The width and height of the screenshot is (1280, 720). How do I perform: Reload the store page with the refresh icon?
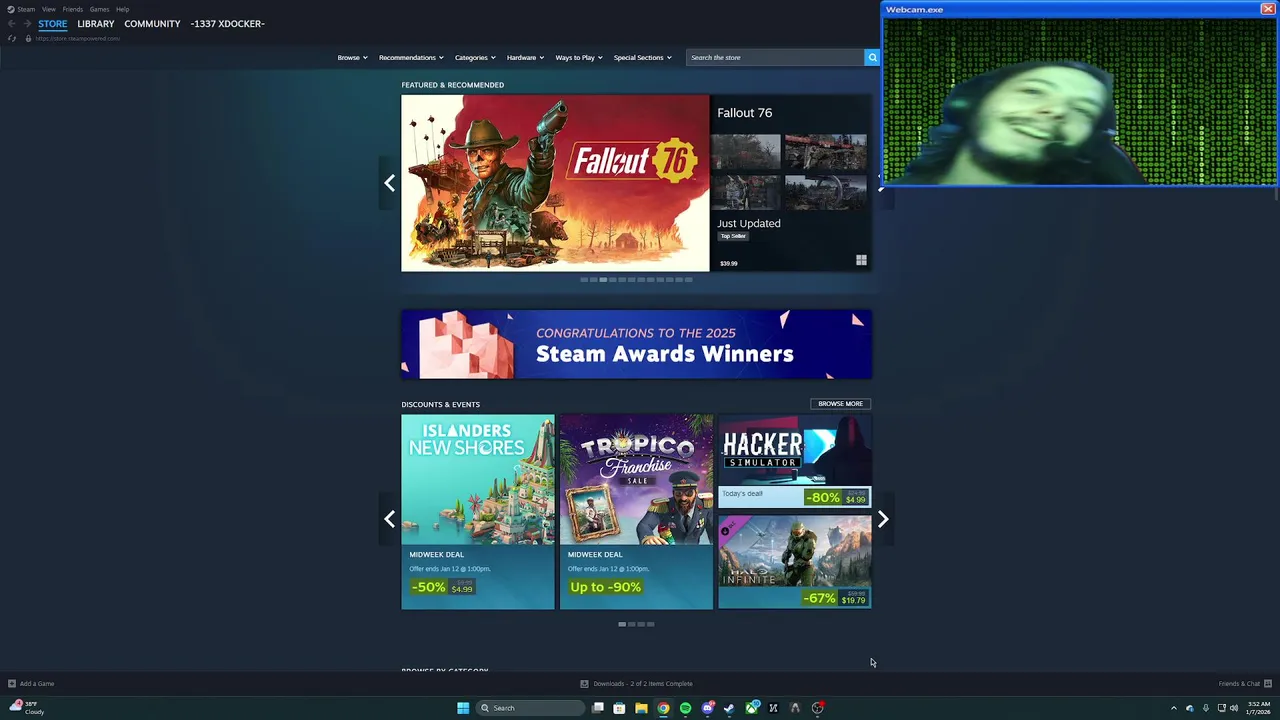(12, 38)
